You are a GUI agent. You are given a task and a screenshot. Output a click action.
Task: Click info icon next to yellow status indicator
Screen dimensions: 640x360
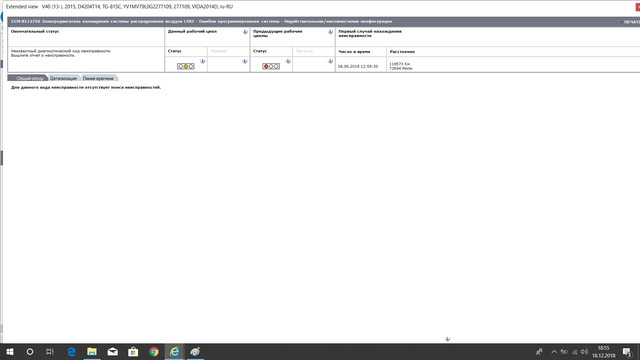202,61
